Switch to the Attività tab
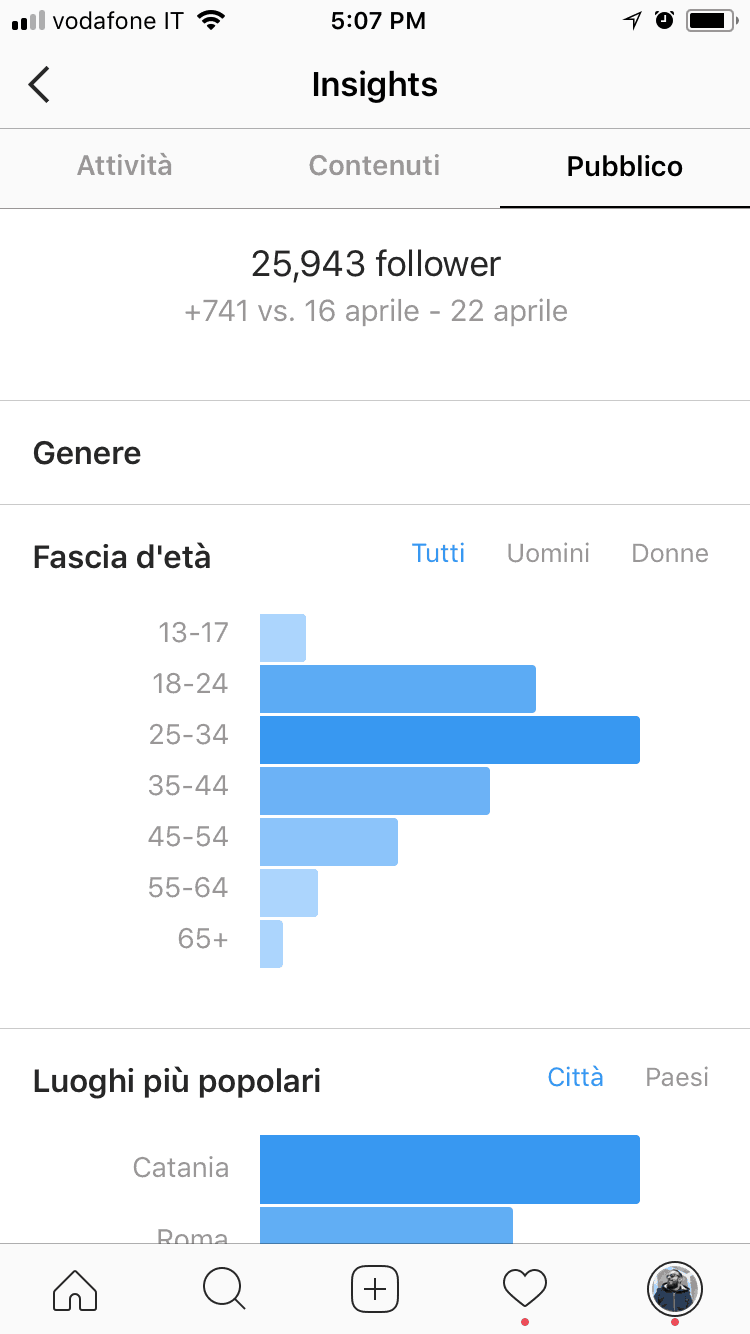The height and width of the screenshot is (1334, 750). pos(125,166)
